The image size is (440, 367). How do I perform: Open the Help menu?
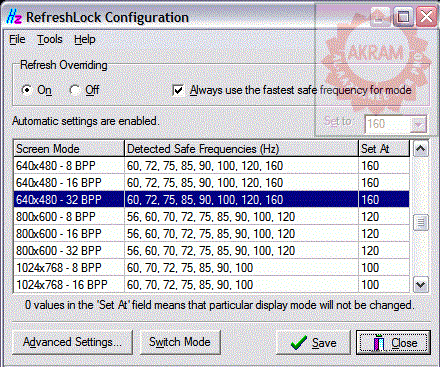click(85, 39)
